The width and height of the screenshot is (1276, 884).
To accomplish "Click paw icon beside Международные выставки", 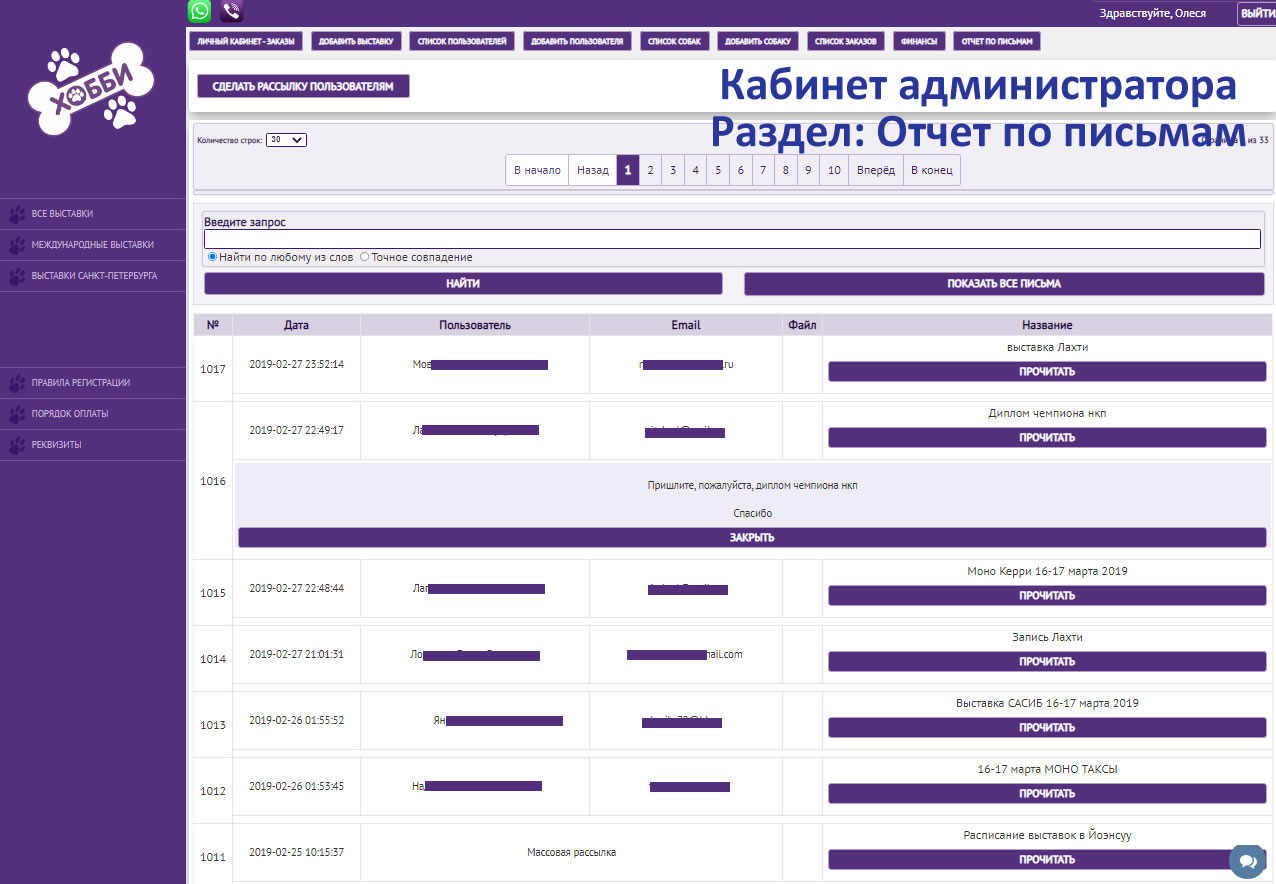I will [x=17, y=245].
